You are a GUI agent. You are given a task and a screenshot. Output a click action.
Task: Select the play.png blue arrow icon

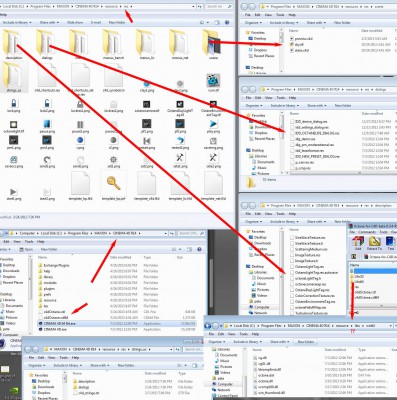click(x=213, y=124)
